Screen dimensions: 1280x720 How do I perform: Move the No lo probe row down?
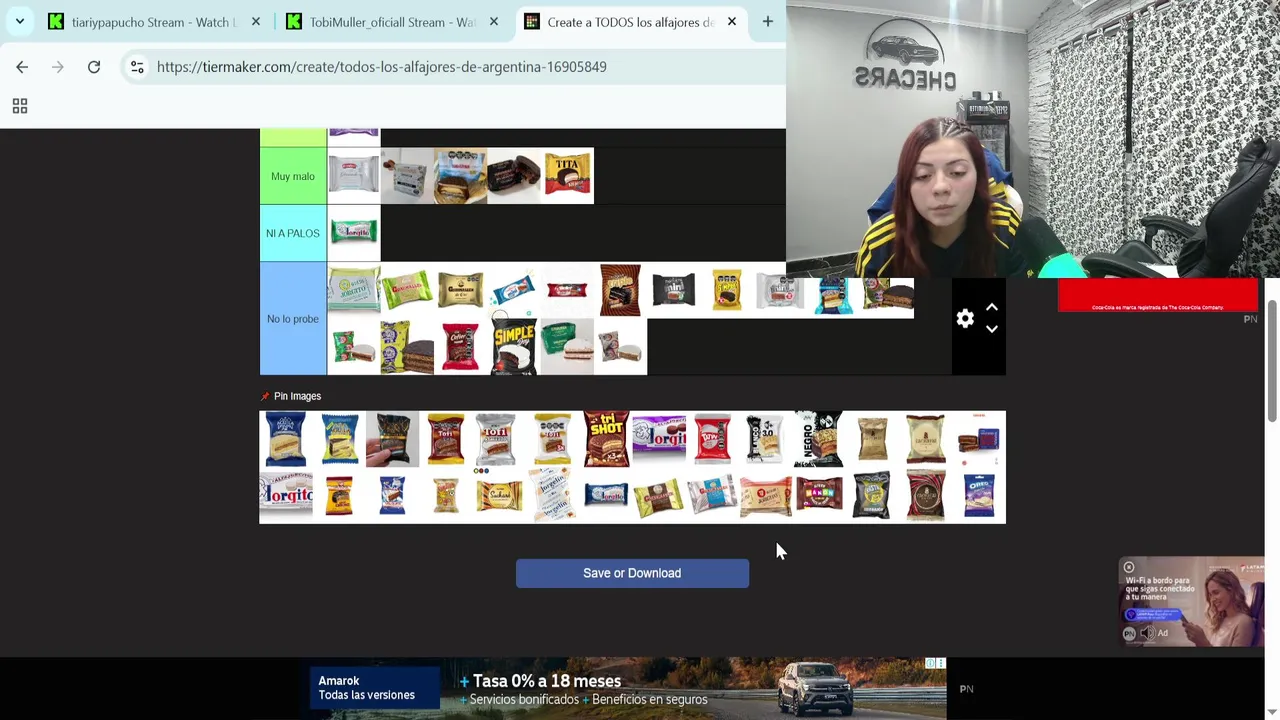coord(991,329)
